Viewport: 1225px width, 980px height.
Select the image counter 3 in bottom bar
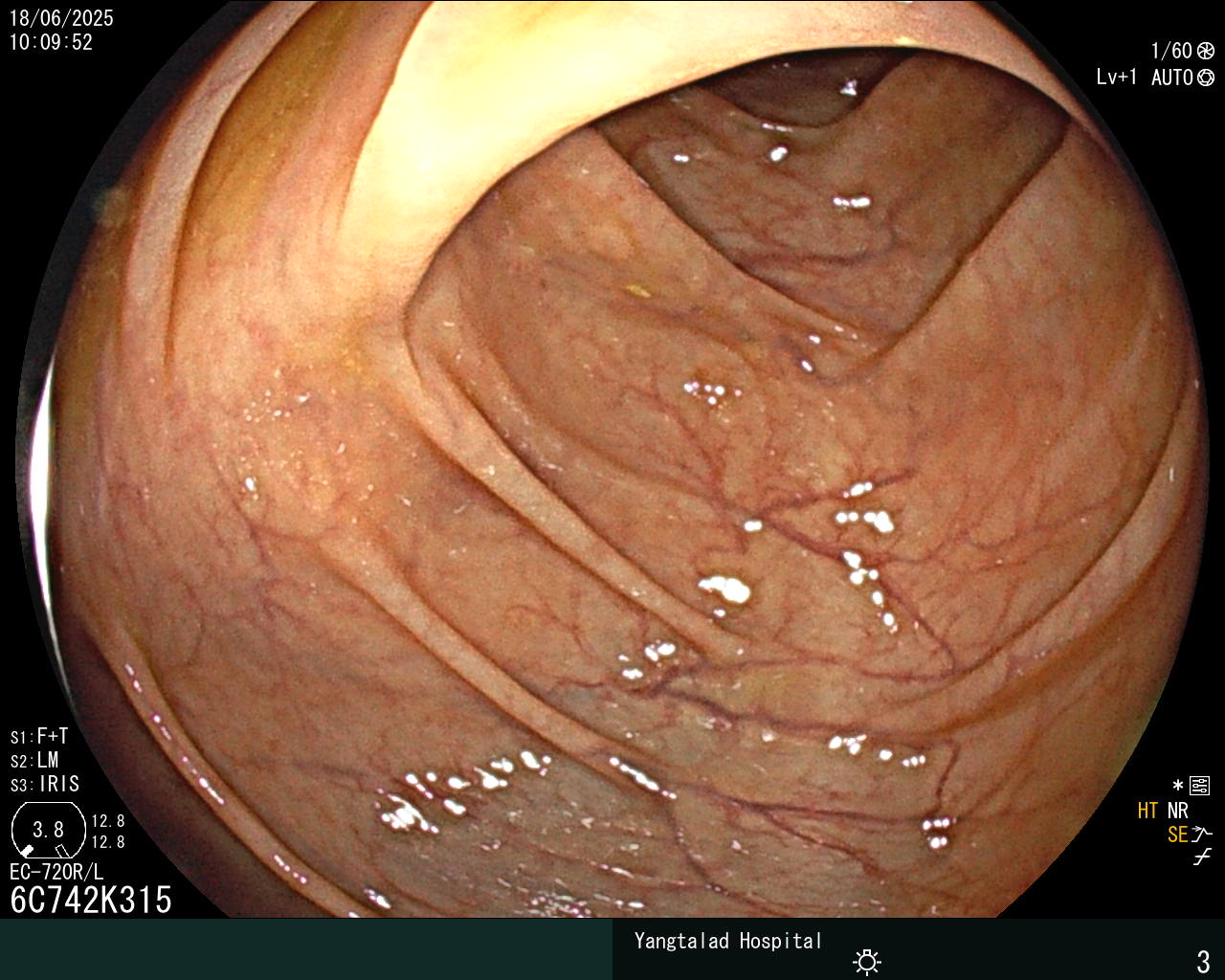(1203, 961)
